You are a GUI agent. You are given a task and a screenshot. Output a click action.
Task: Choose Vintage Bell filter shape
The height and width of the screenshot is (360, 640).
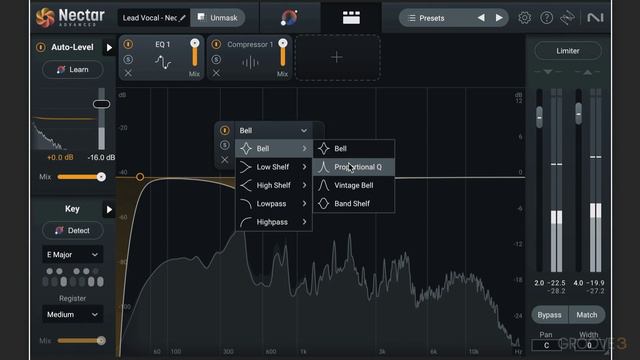click(354, 185)
